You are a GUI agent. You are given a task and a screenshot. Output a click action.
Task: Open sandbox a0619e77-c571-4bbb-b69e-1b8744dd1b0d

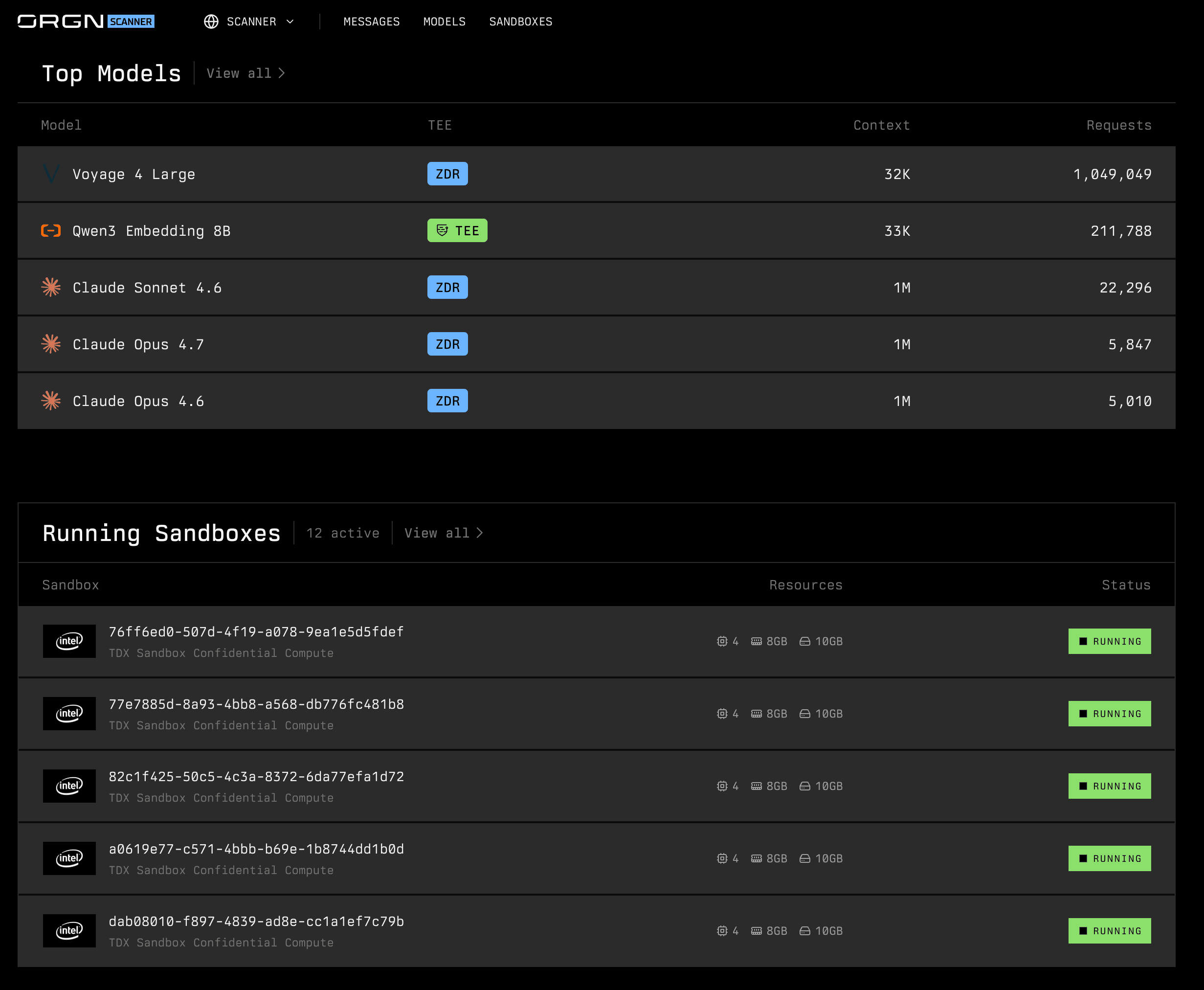[x=257, y=849]
